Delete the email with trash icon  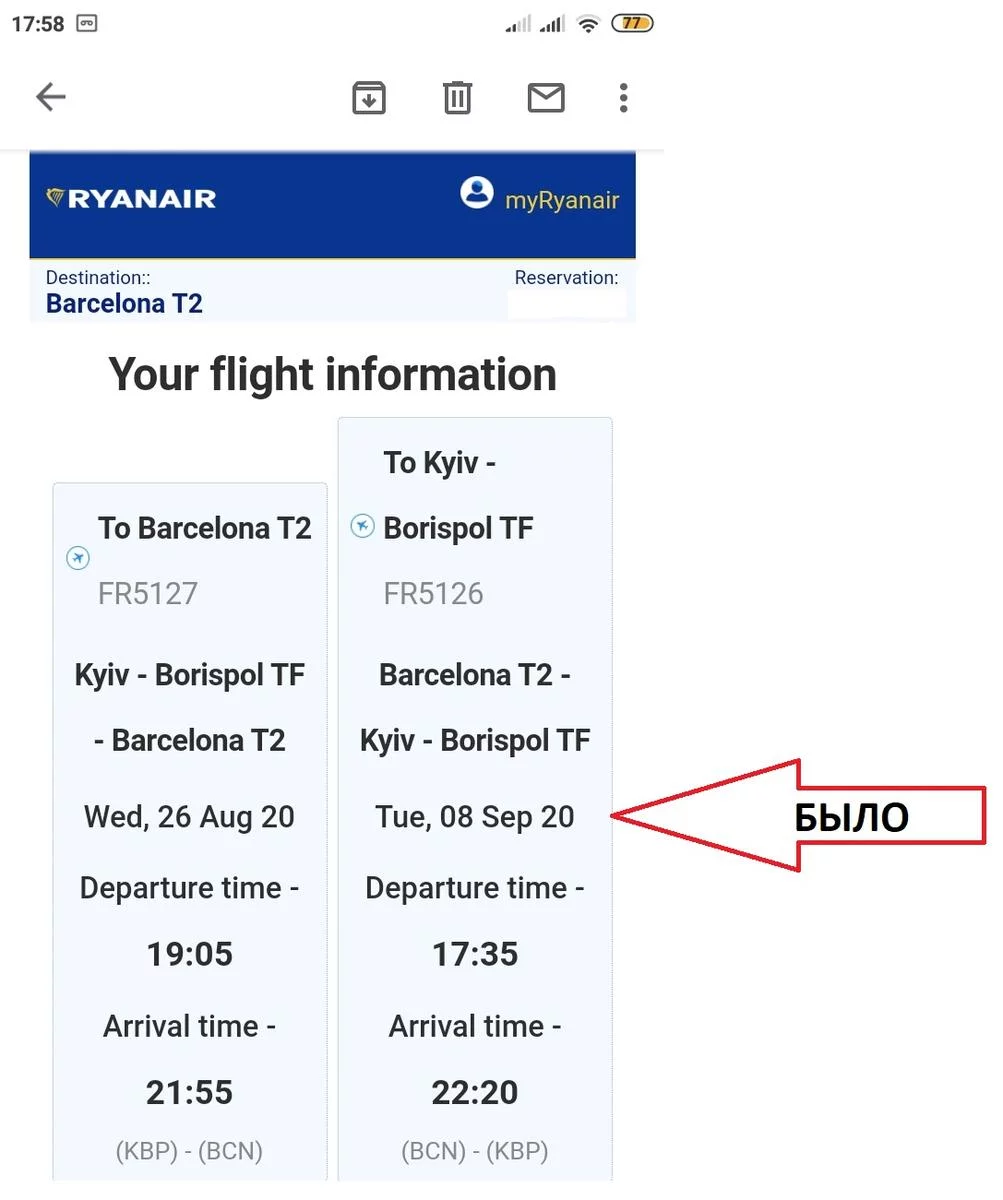point(457,97)
